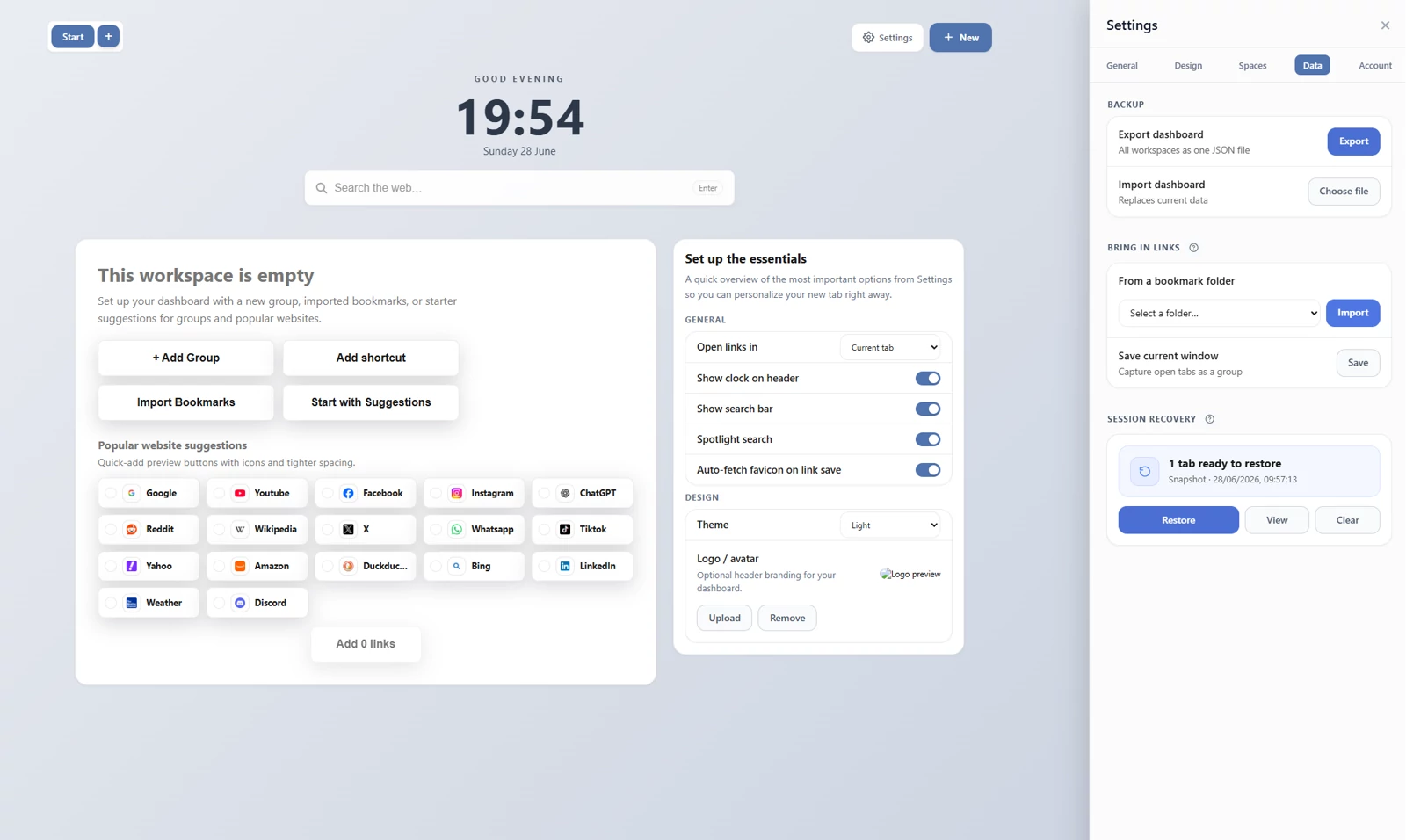The height and width of the screenshot is (840, 1406).
Task: Open the Spaces settings tab
Action: click(x=1252, y=65)
